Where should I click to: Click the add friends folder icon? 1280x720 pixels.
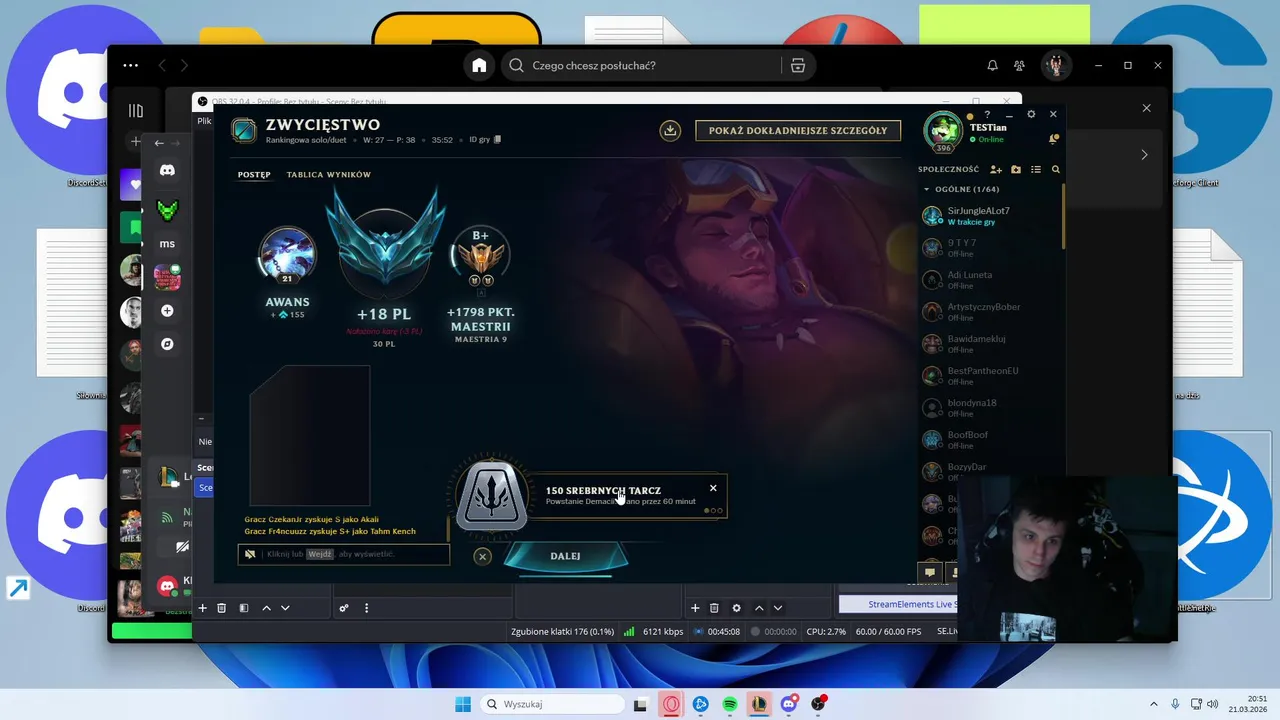1016,170
